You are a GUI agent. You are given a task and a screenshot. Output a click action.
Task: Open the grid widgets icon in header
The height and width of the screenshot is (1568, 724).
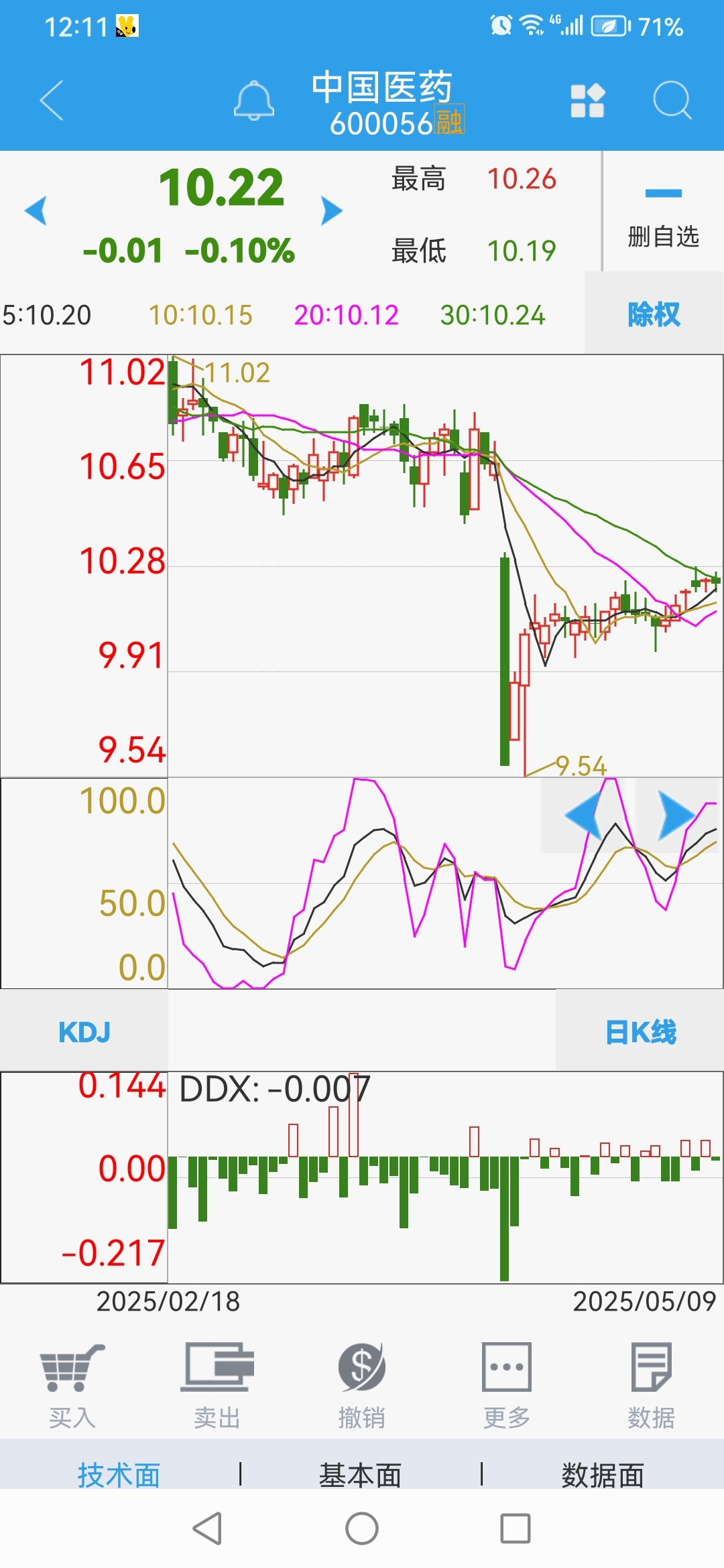tap(588, 101)
